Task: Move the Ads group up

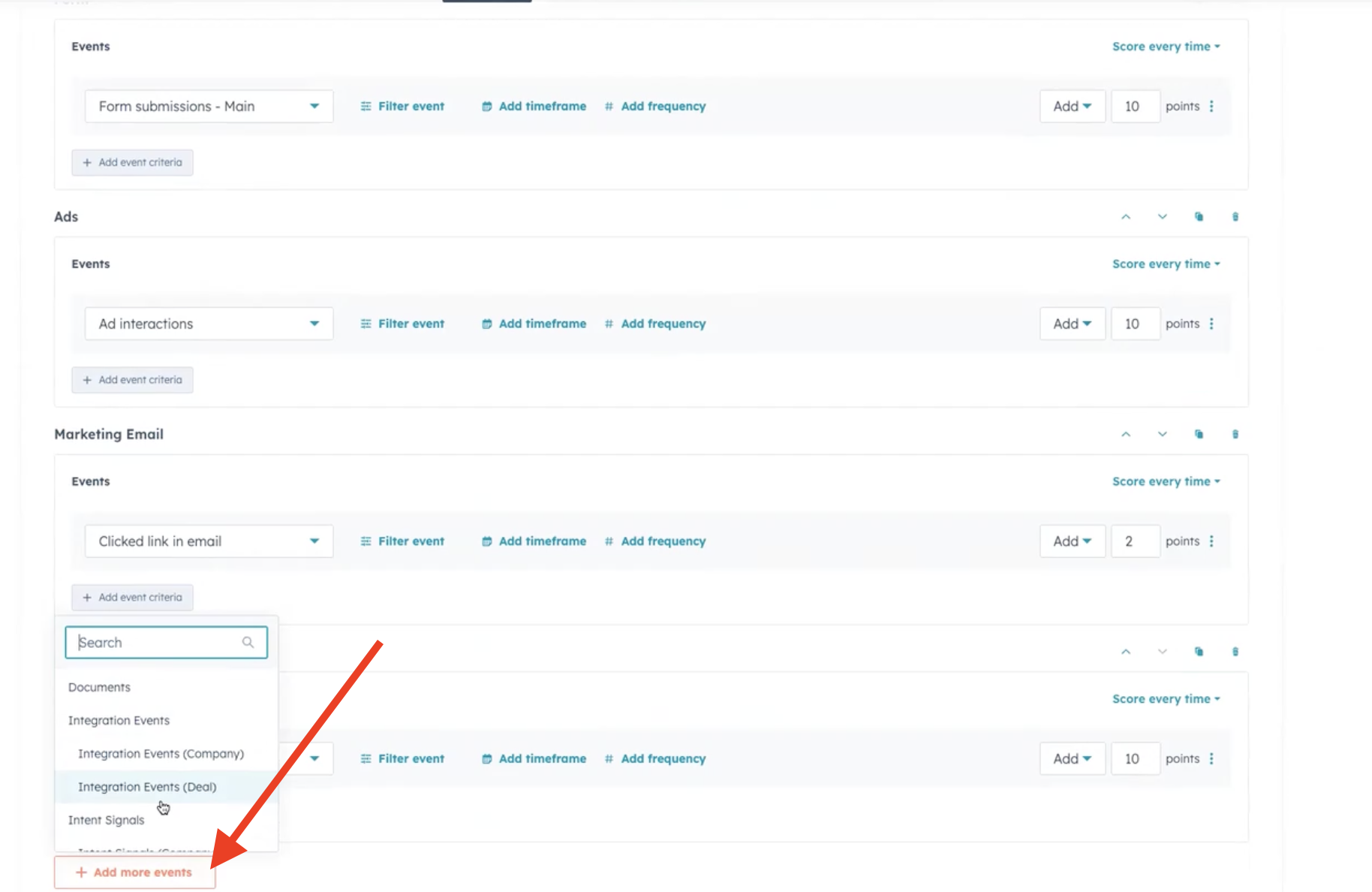Action: coord(1126,216)
